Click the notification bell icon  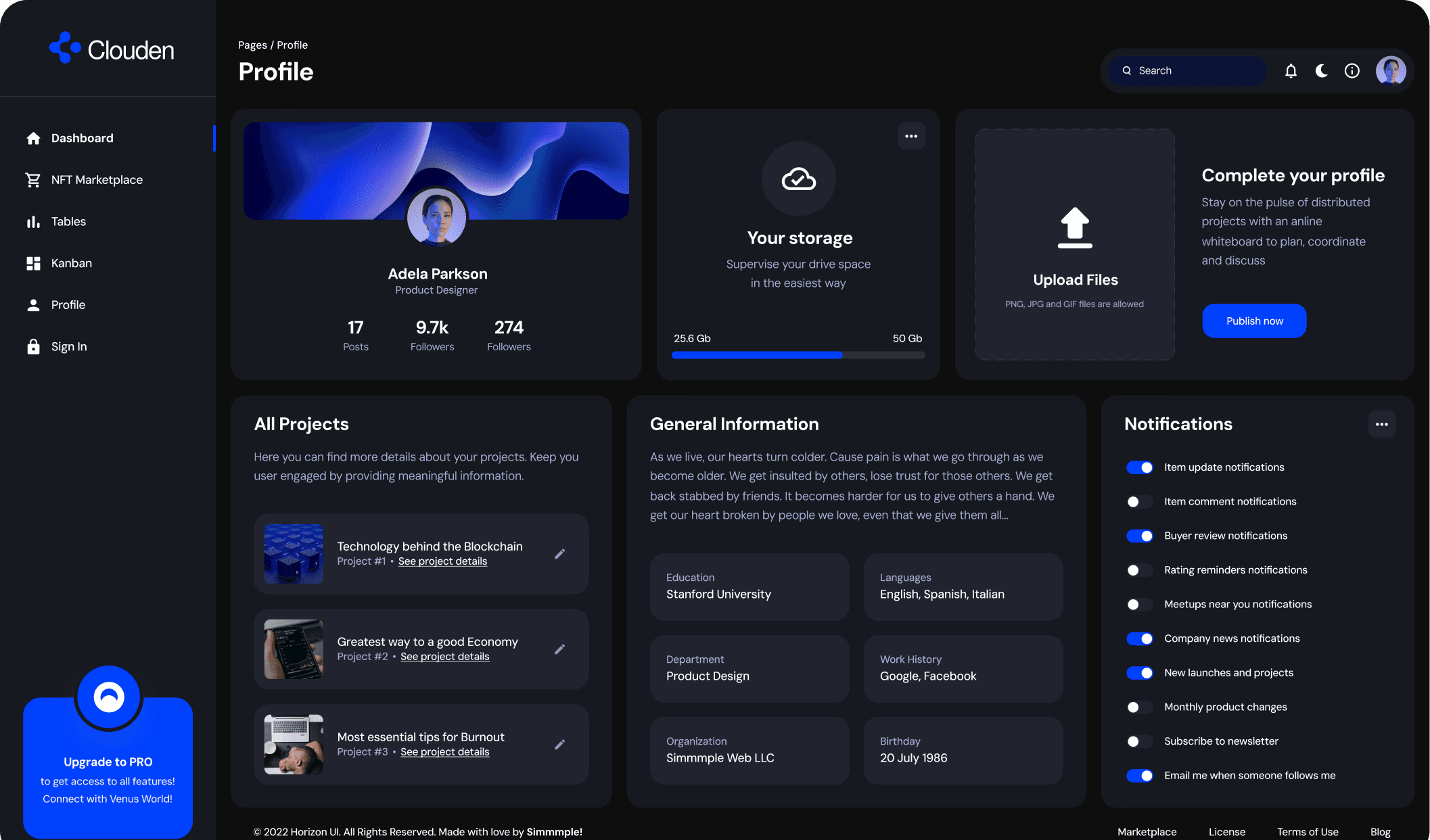1291,71
